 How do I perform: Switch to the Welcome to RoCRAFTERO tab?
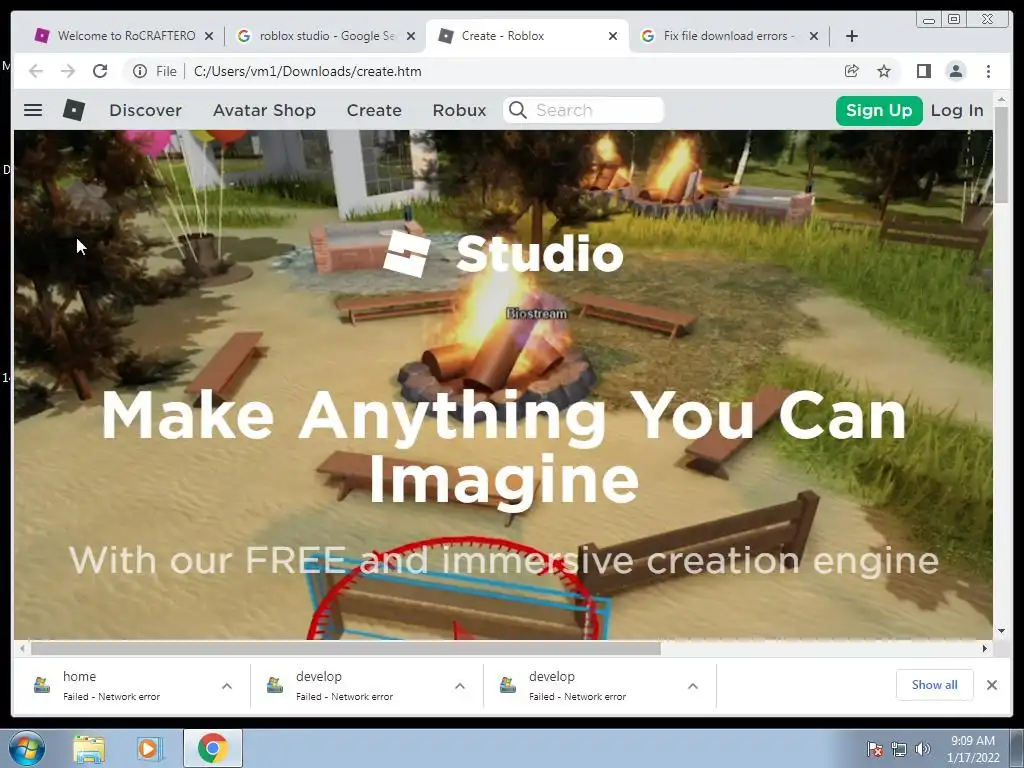[x=124, y=36]
